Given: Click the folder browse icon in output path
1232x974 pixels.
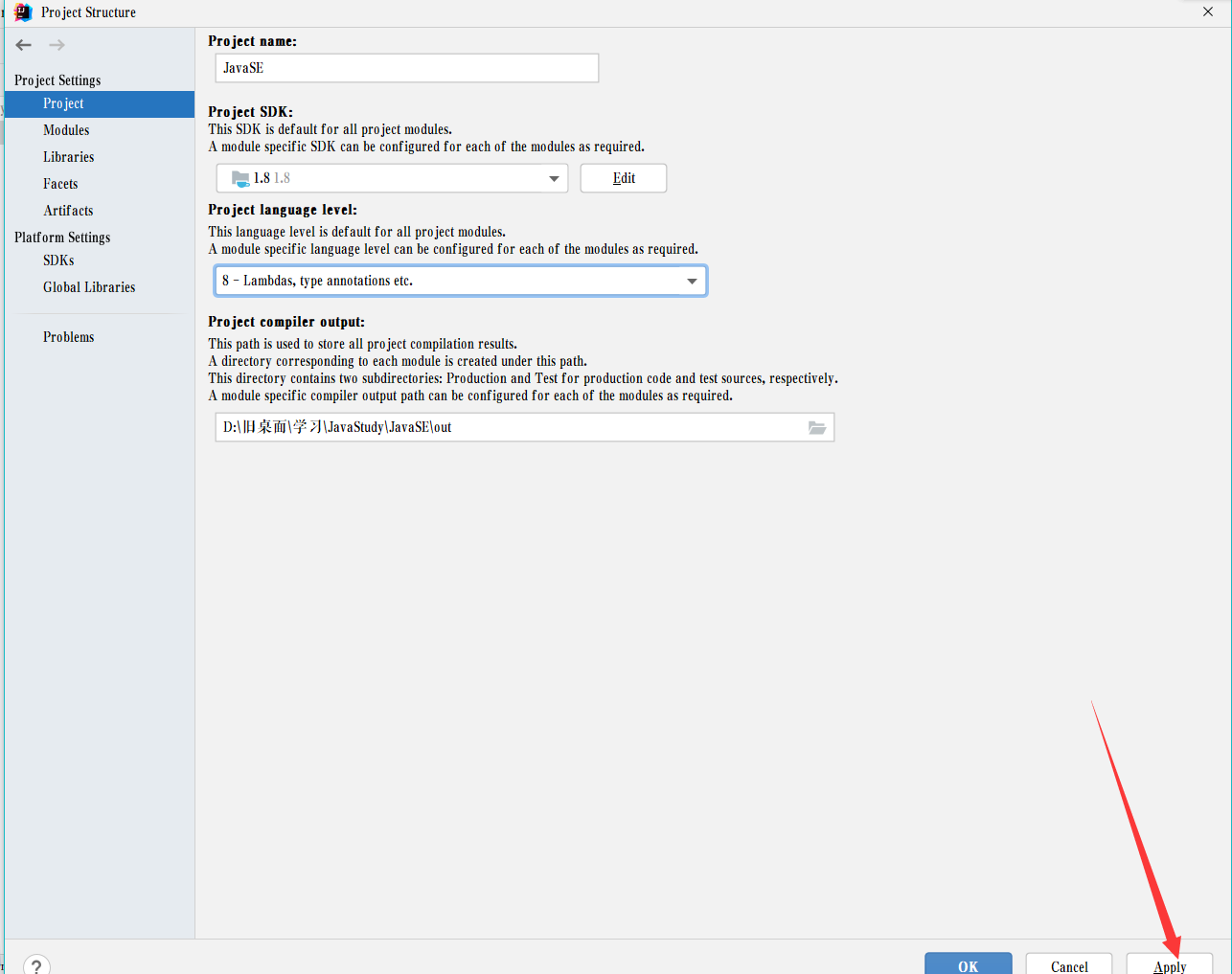Looking at the screenshot, I should (816, 428).
